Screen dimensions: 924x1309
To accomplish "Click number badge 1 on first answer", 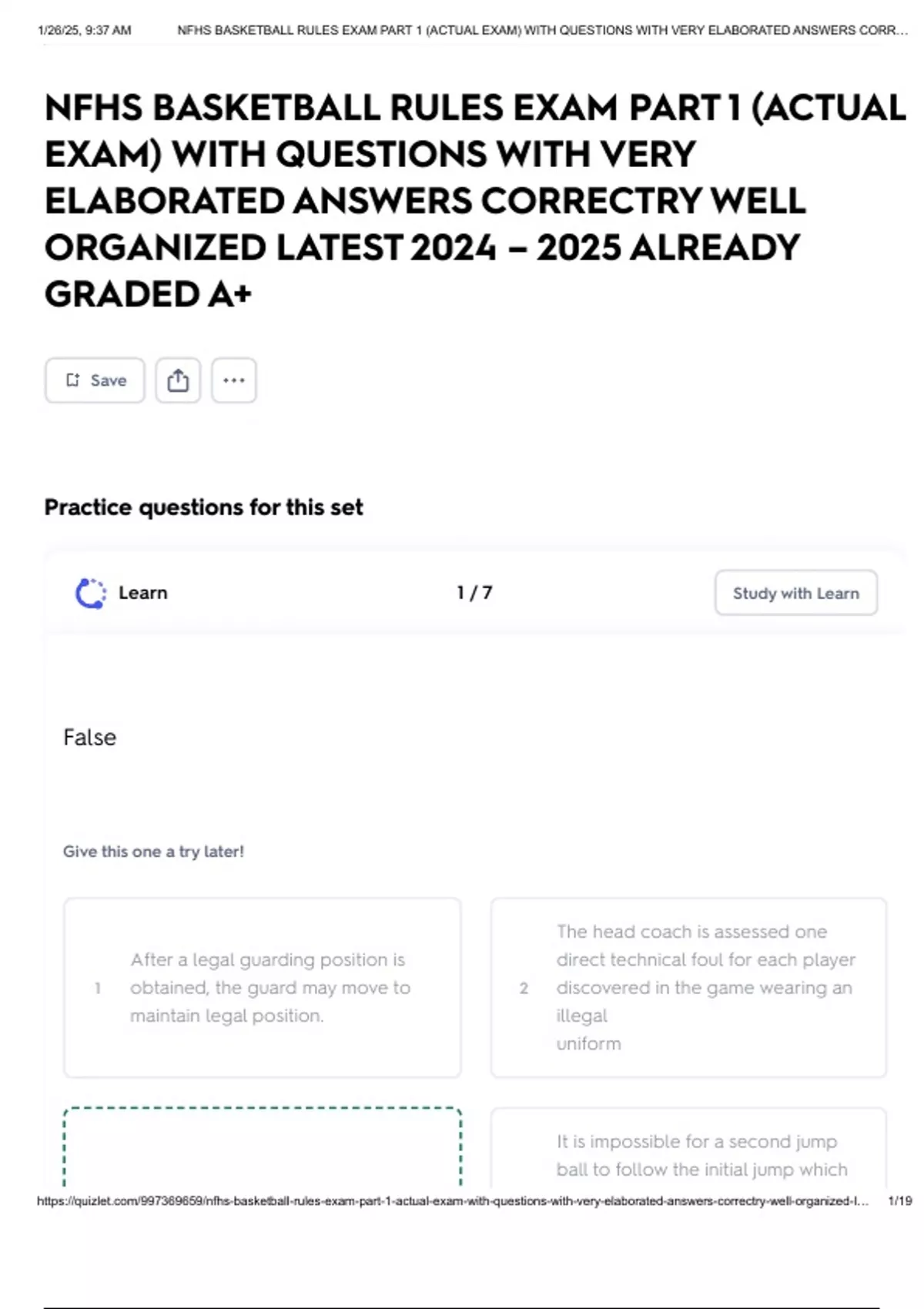I will point(98,988).
